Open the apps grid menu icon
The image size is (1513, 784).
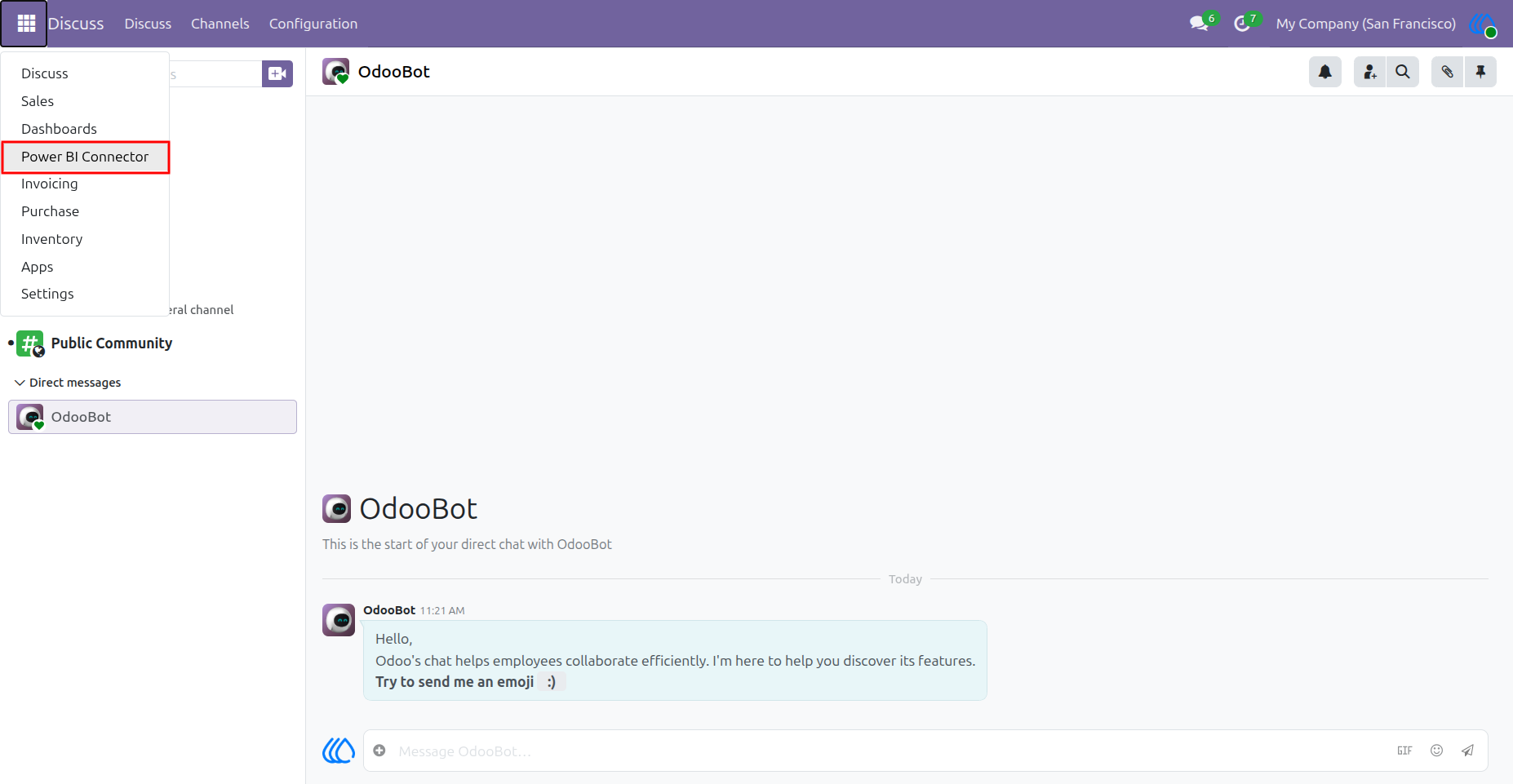pyautogui.click(x=25, y=24)
